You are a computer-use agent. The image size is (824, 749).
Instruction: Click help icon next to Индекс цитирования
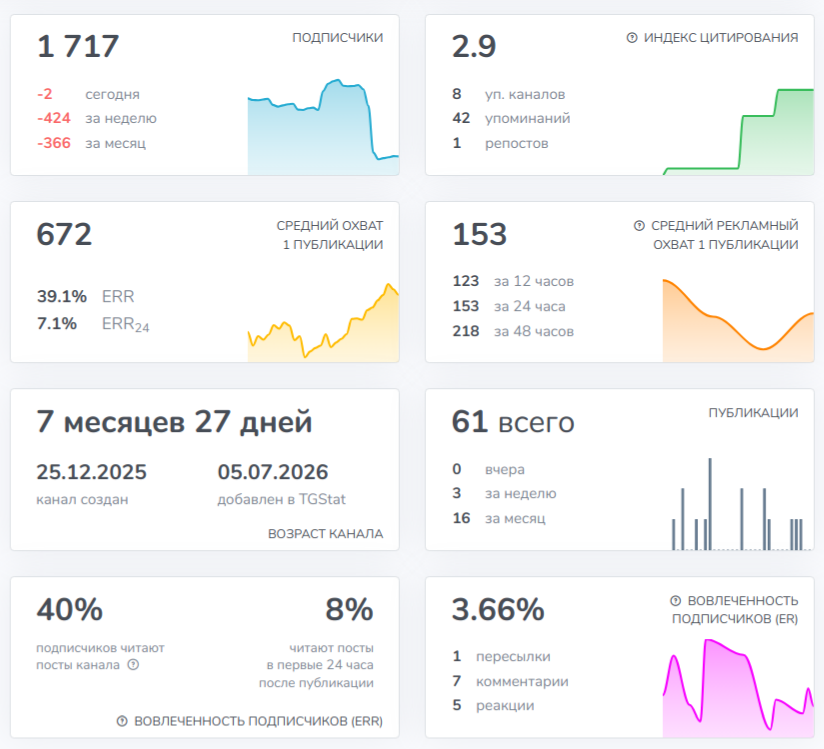[632, 37]
